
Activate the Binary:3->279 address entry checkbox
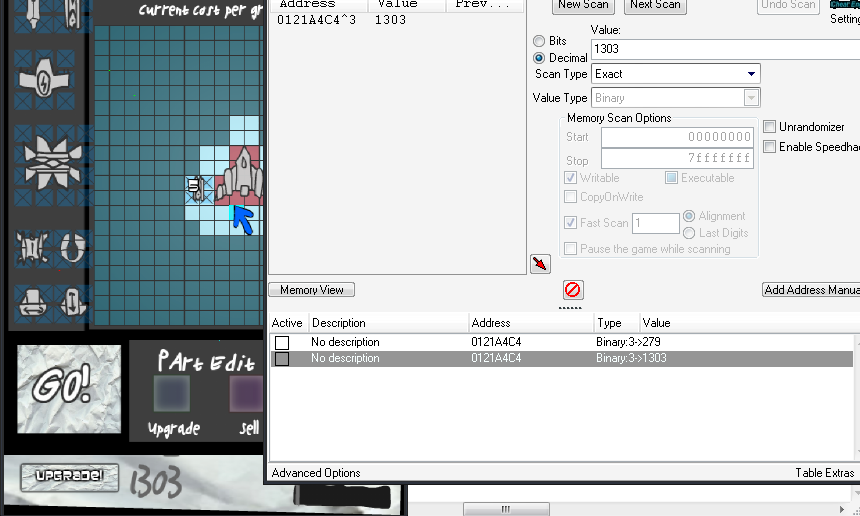tap(282, 342)
